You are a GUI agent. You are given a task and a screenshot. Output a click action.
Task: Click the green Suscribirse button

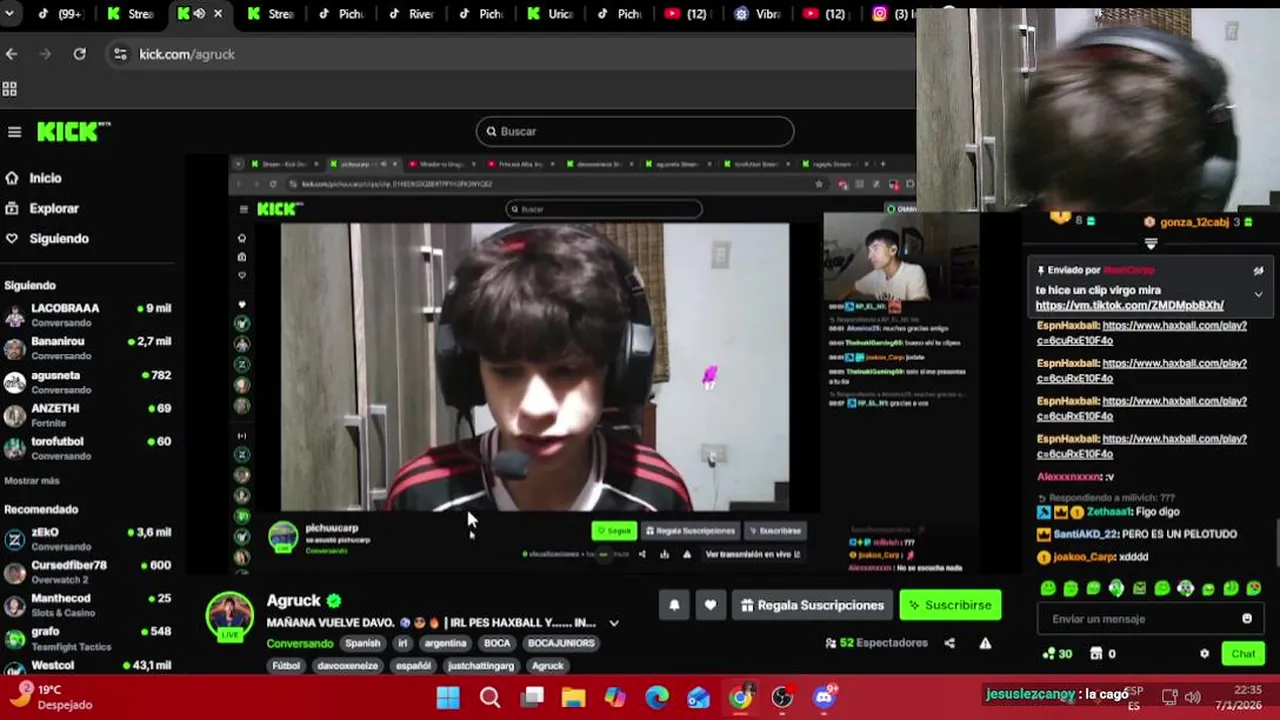coord(950,605)
